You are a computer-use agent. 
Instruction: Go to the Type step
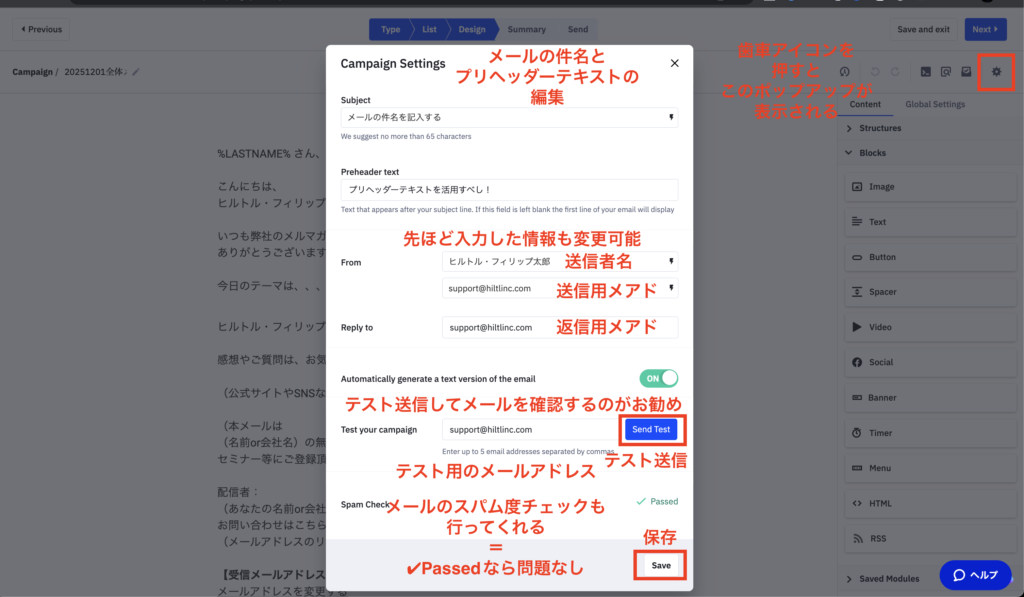coord(391,29)
